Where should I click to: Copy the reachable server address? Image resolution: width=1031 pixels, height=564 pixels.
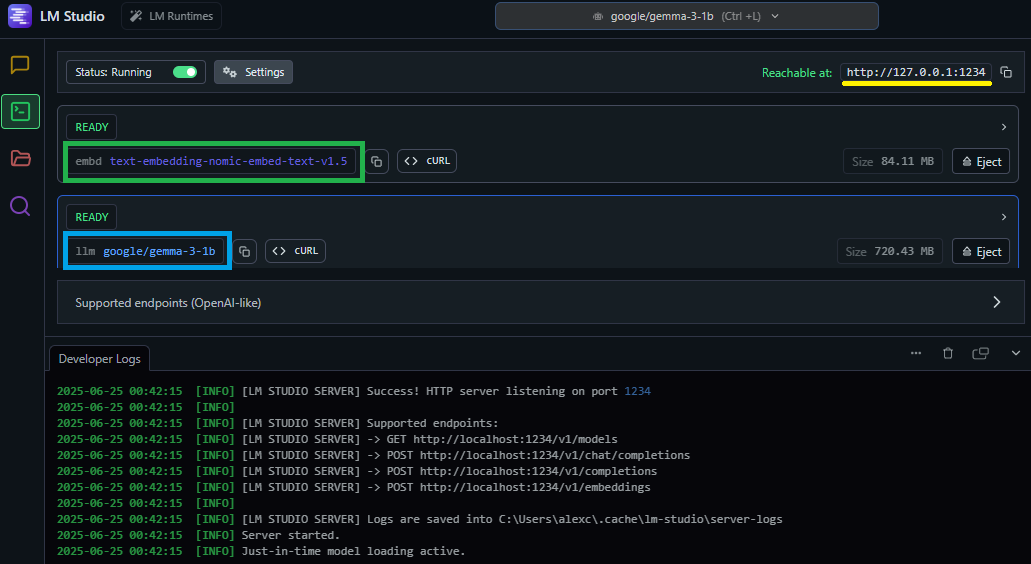point(1006,72)
